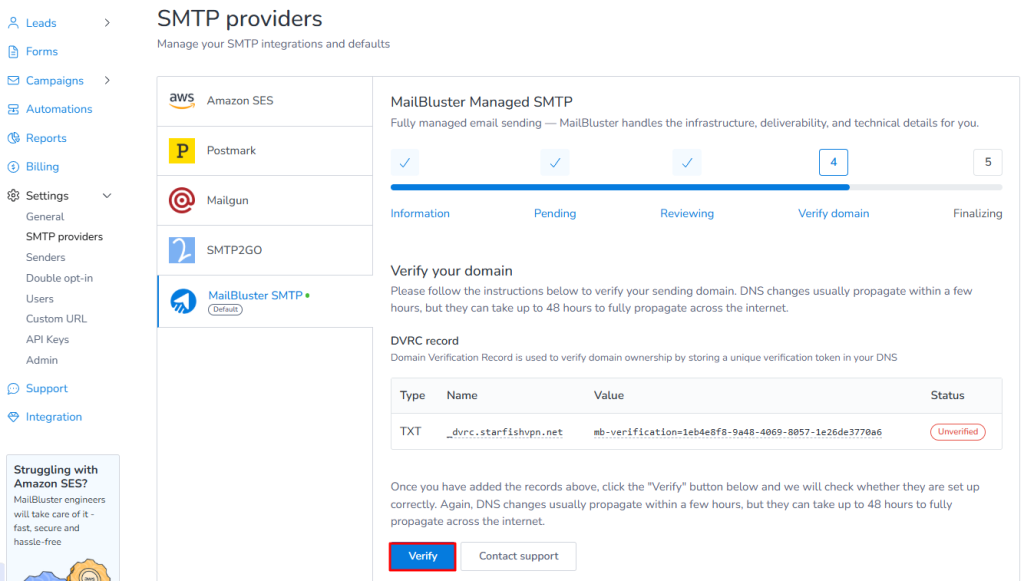This screenshot has height=581, width=1024.
Task: Open API Keys settings
Action: click(x=48, y=339)
